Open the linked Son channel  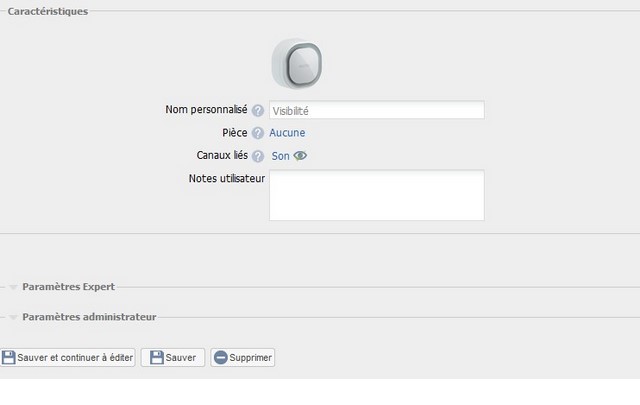tap(280, 156)
